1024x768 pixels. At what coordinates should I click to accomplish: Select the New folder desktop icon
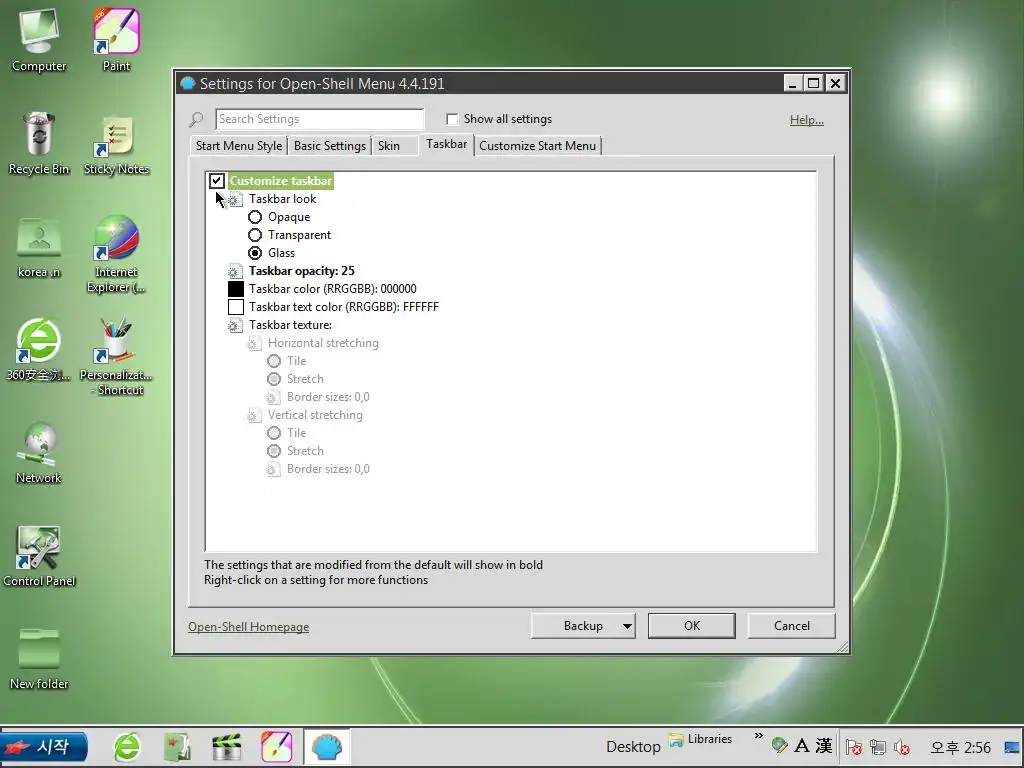click(39, 658)
